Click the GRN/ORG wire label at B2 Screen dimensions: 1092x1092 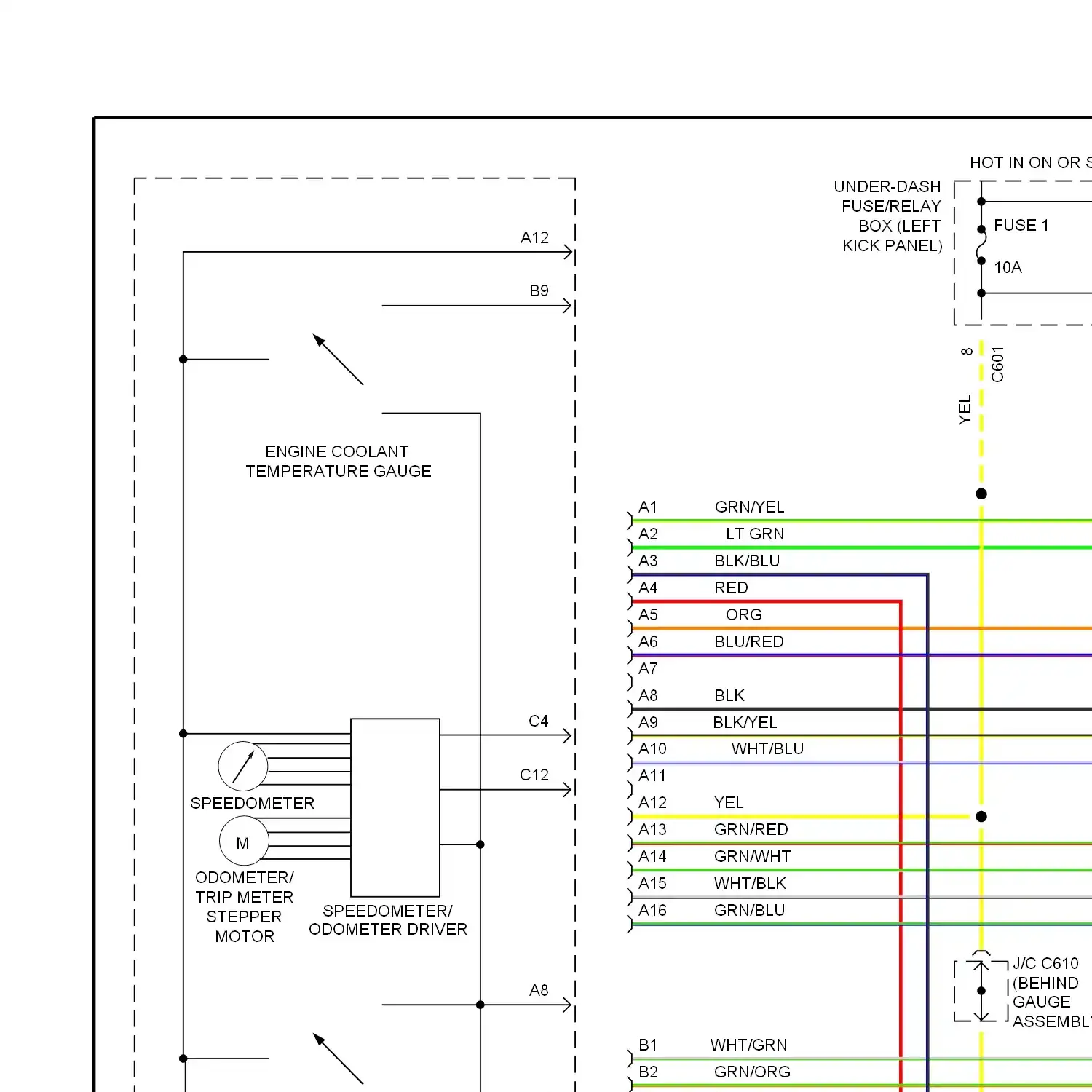point(752,1072)
